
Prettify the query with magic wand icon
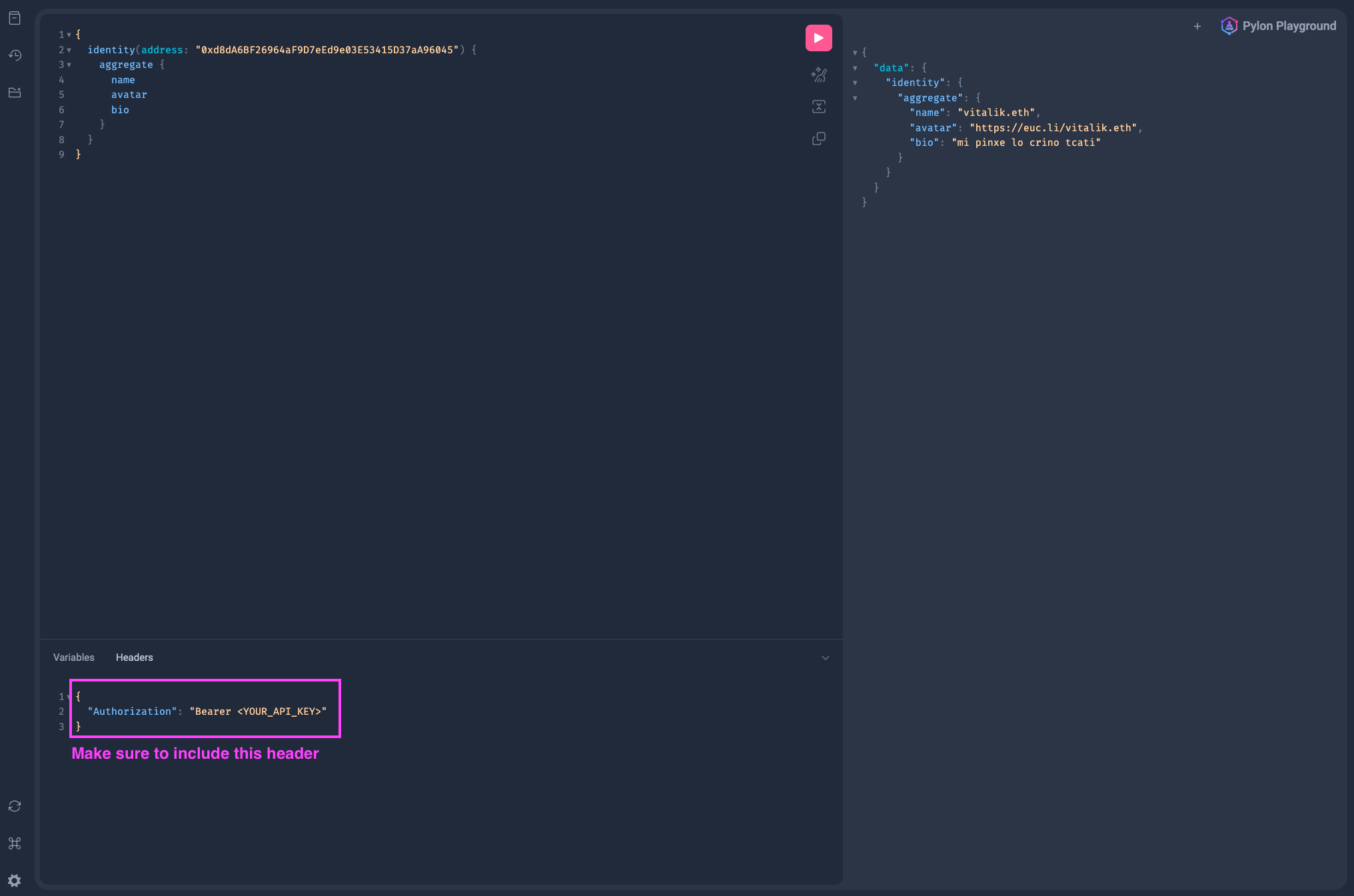tap(818, 75)
